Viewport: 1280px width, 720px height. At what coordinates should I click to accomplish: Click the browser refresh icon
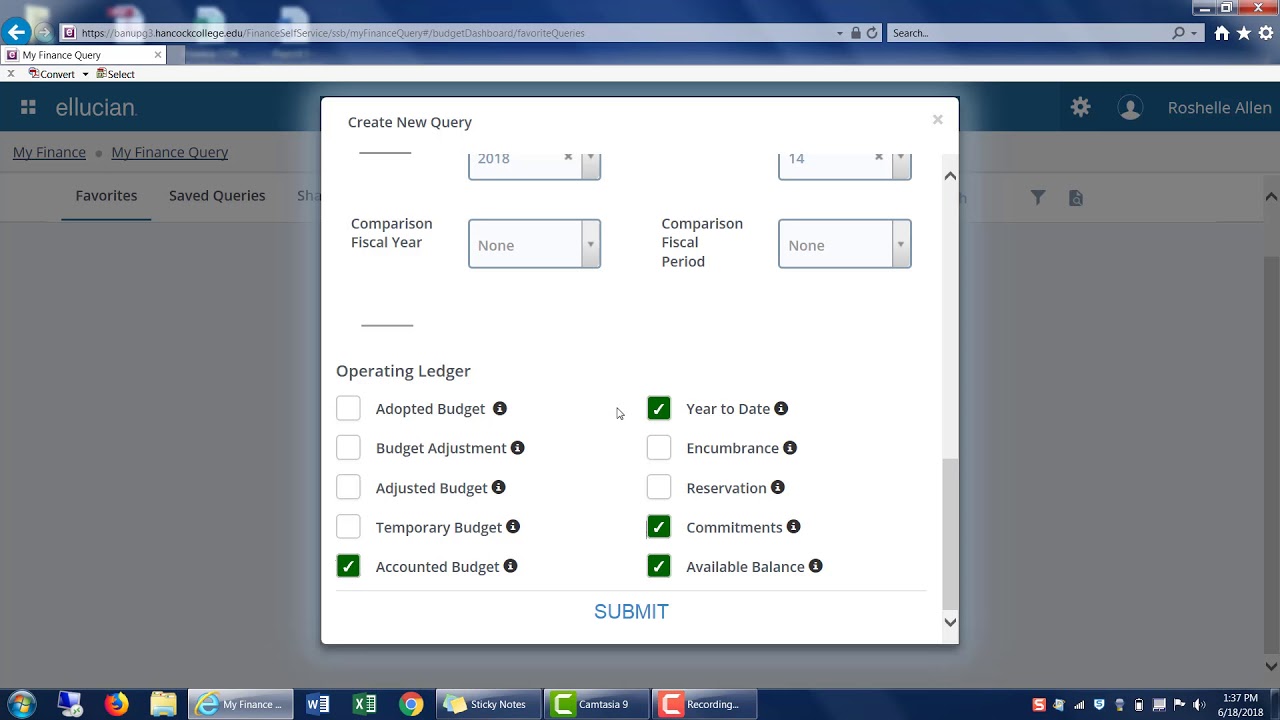871,33
